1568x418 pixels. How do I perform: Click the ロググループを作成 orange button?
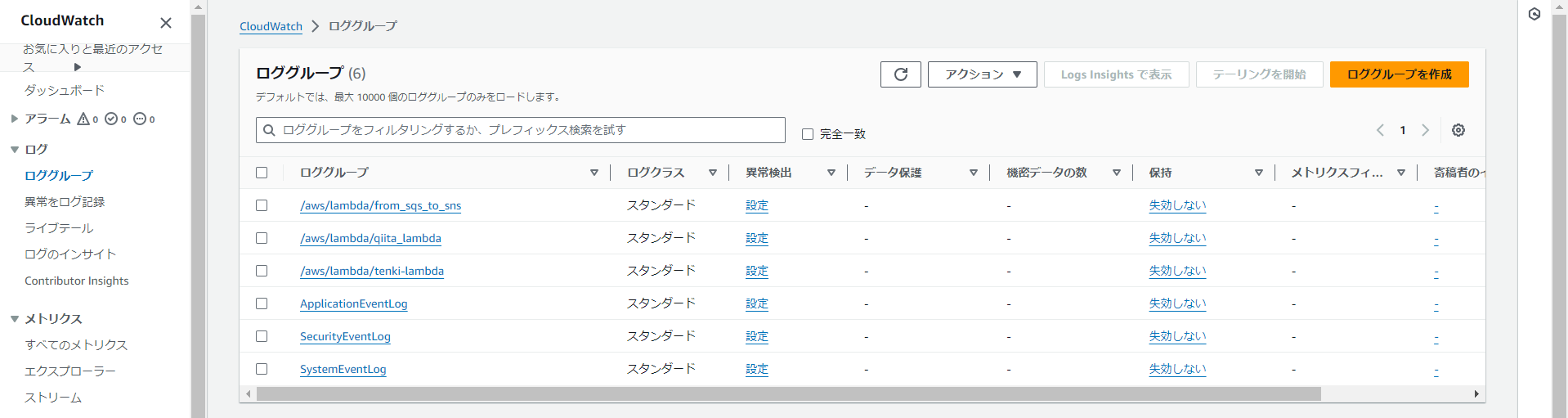point(1400,74)
